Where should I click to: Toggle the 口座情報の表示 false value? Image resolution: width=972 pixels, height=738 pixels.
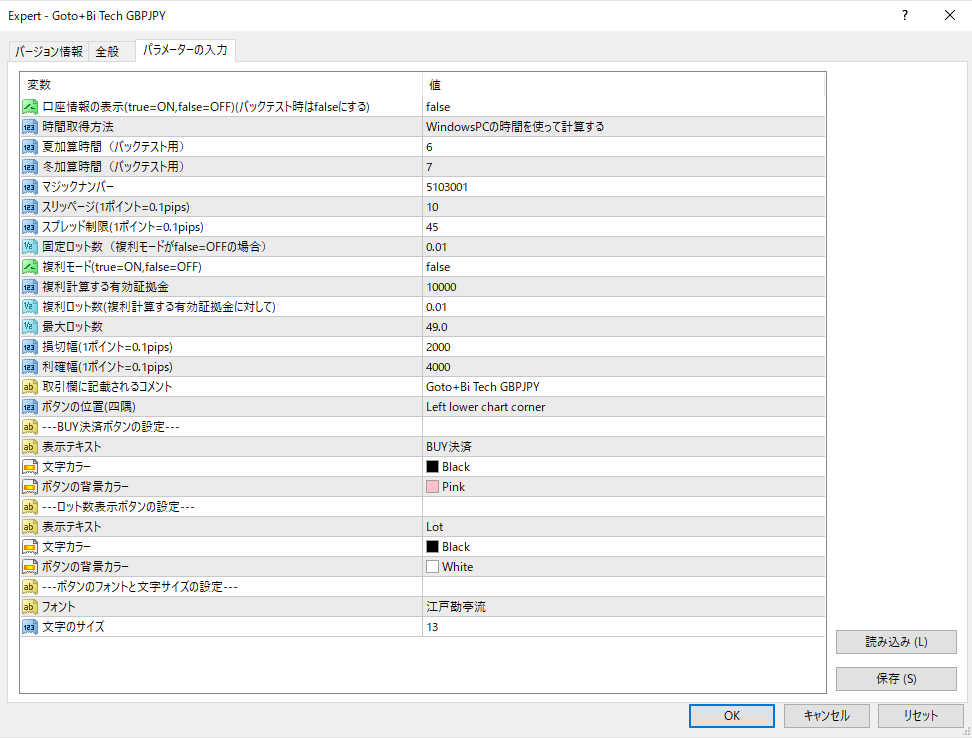tap(438, 107)
